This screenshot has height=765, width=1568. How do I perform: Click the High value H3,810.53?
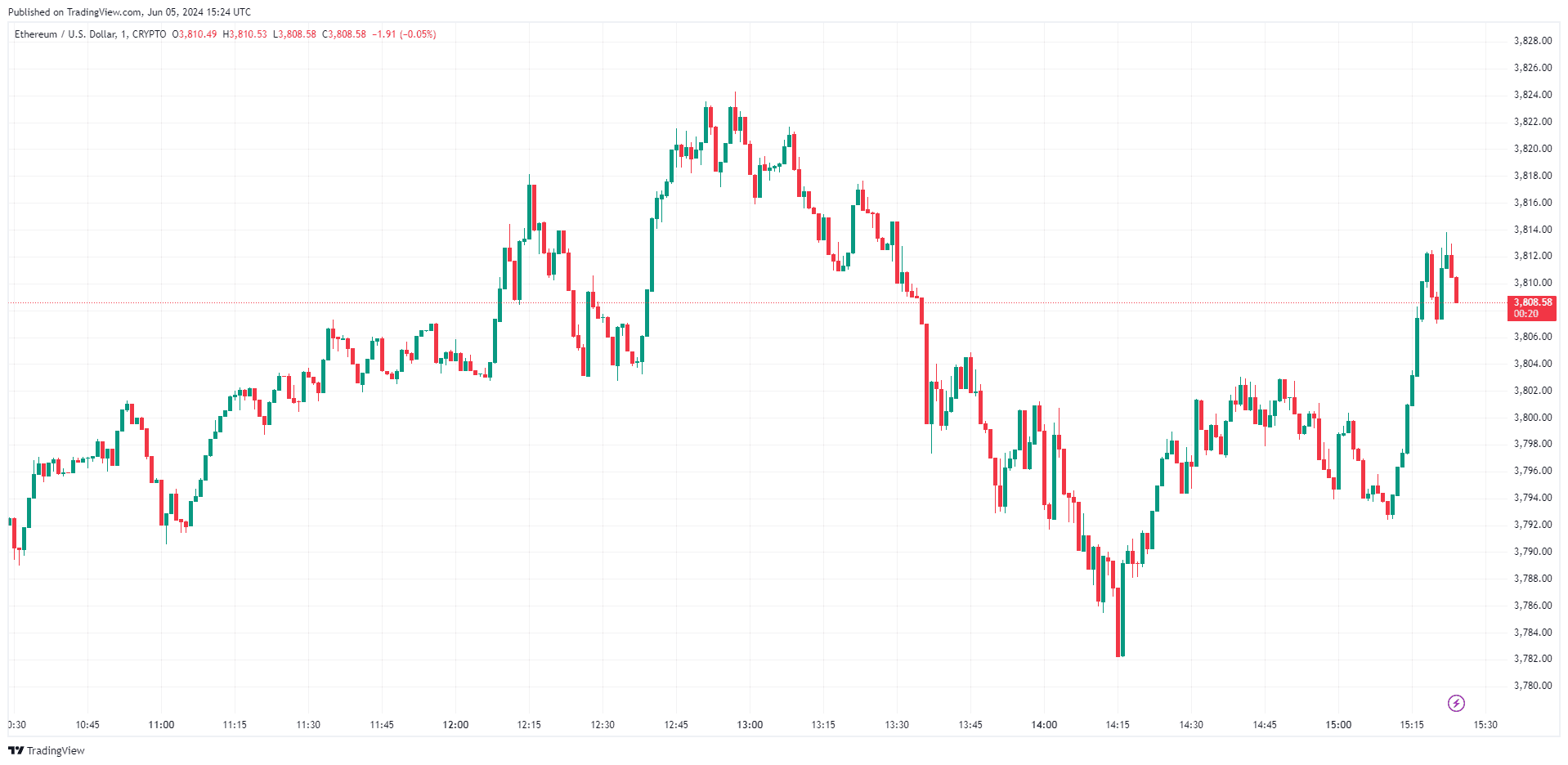[x=245, y=34]
